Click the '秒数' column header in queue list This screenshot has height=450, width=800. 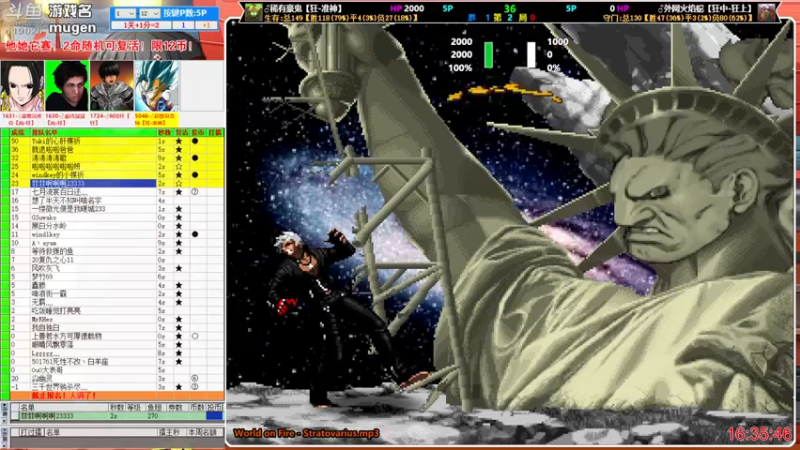click(x=164, y=133)
